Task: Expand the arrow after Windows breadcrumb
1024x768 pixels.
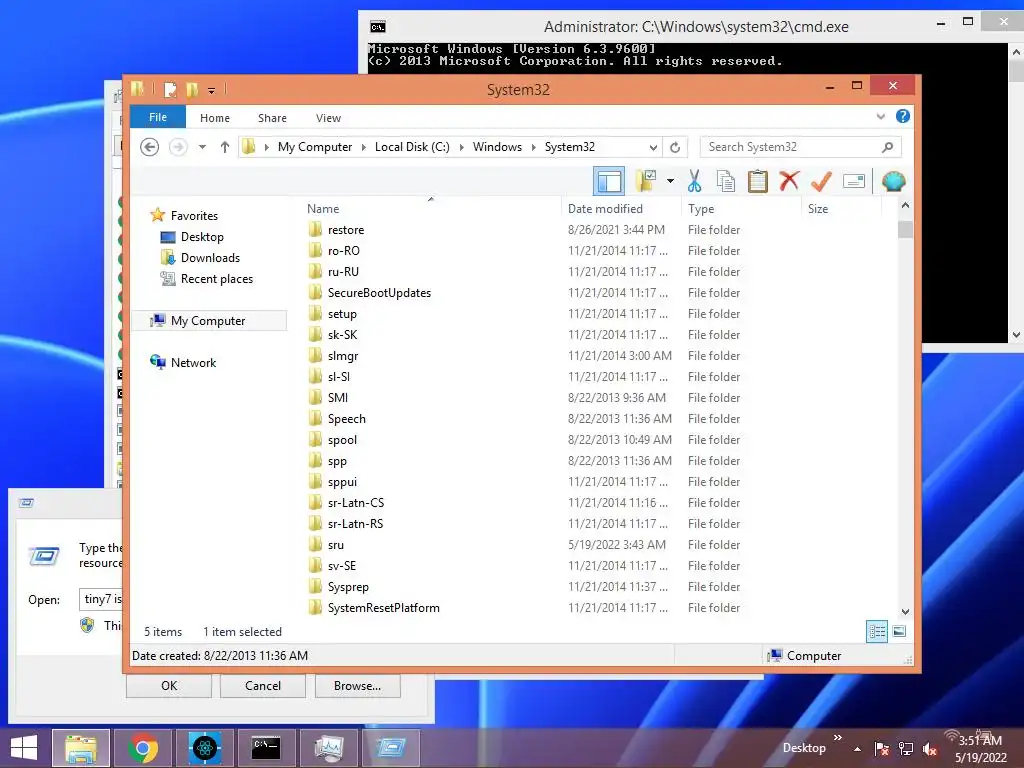Action: 534,148
